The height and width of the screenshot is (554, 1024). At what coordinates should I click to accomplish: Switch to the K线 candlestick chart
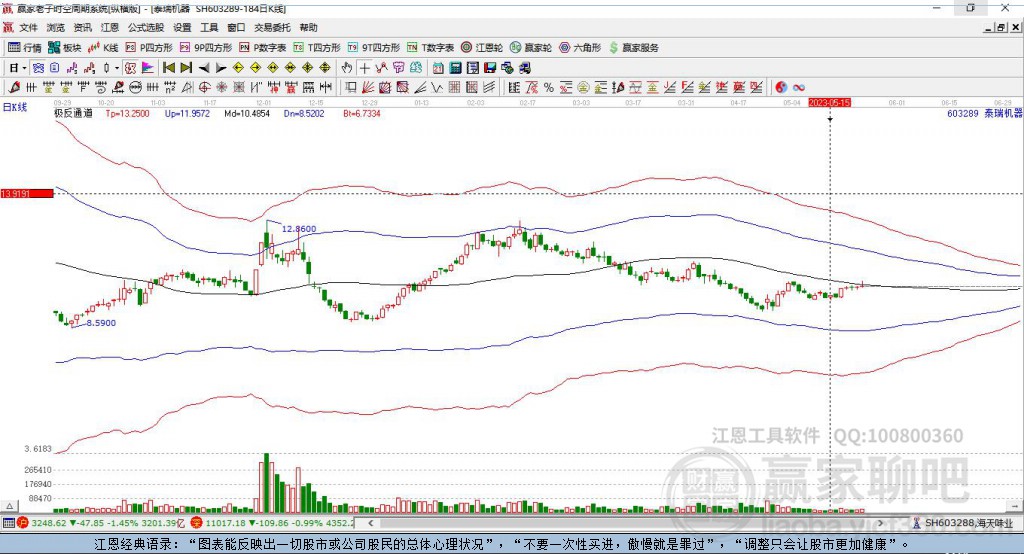103,48
